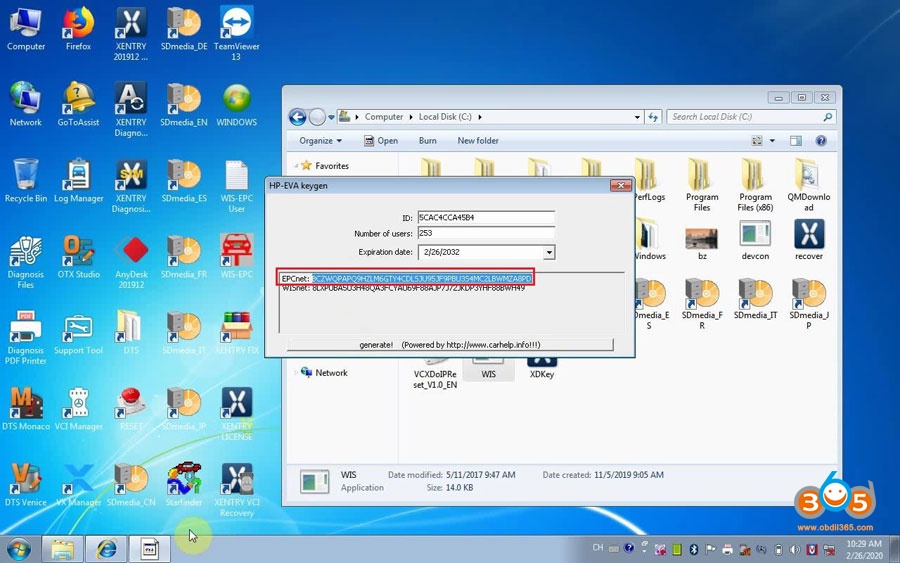Open the QMDownload folder

point(808,185)
